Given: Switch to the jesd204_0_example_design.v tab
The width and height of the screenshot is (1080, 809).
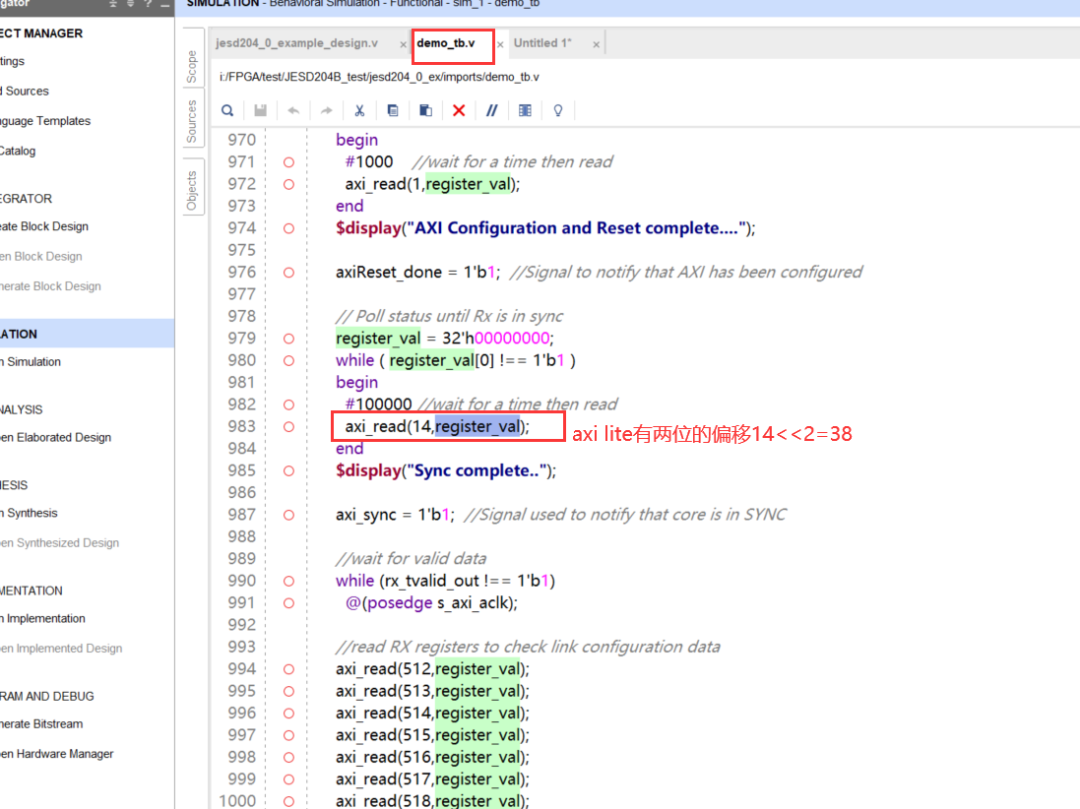Looking at the screenshot, I should pyautogui.click(x=297, y=43).
